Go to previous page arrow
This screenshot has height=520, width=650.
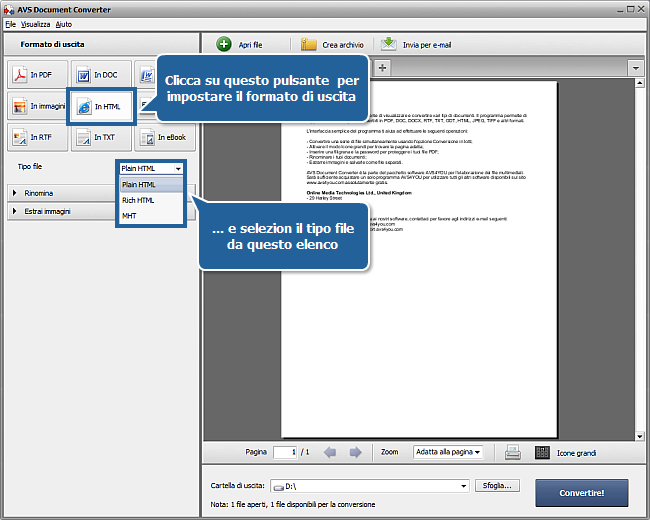coord(330,452)
